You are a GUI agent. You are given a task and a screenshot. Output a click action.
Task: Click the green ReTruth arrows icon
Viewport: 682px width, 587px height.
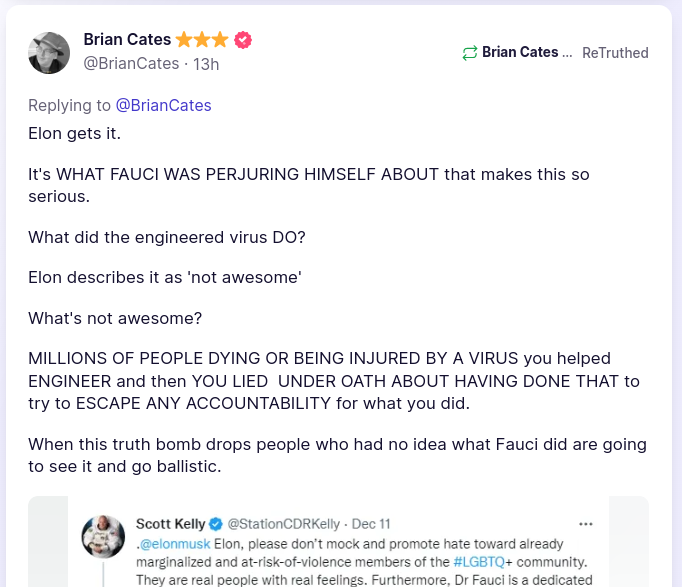[469, 53]
